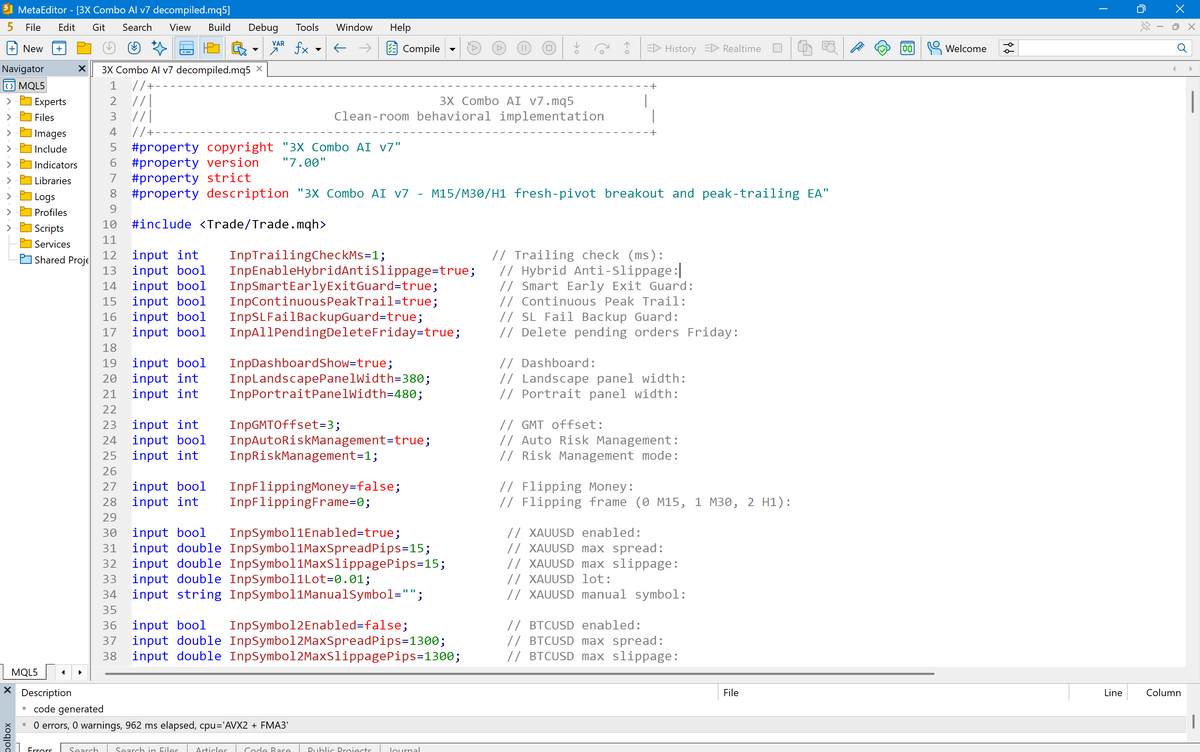Open dropdown next to the folder cursor icon
This screenshot has width=1200, height=752.
tap(255, 48)
